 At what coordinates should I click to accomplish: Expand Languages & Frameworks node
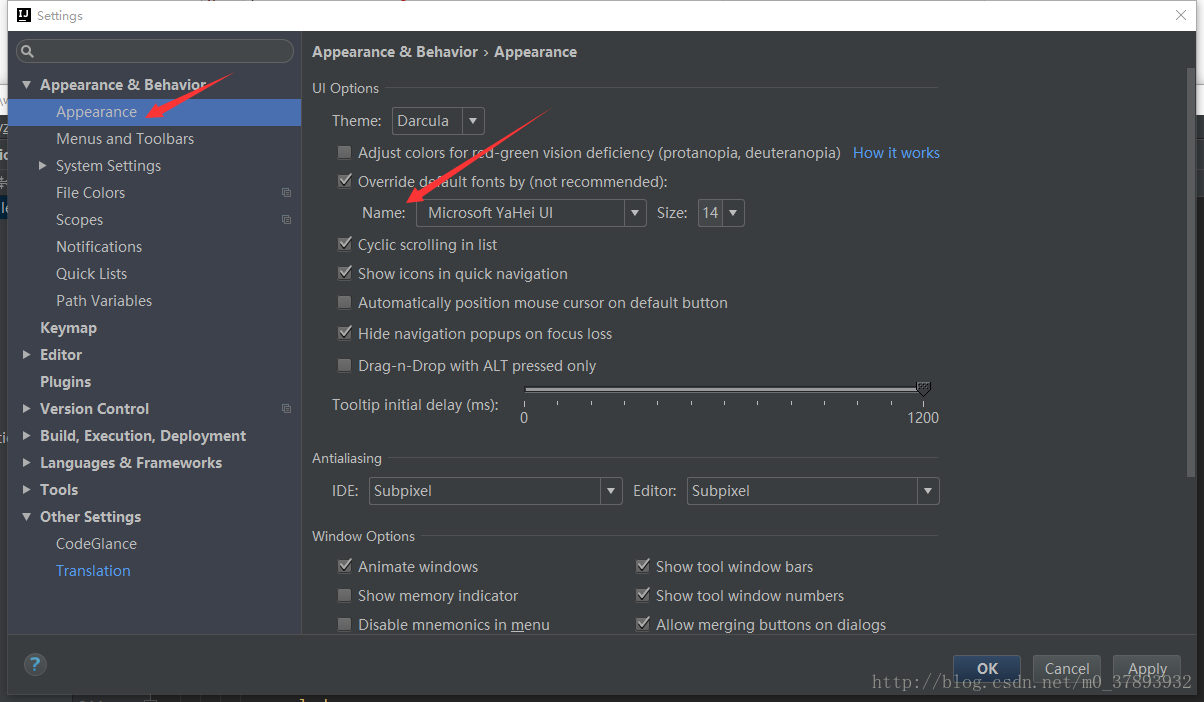(27, 463)
